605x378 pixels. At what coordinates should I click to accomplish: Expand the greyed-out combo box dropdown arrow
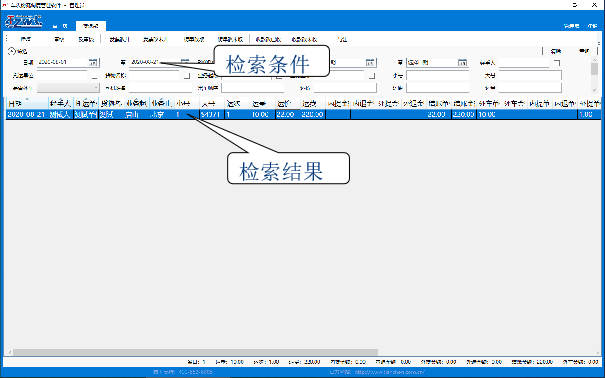click(x=96, y=88)
